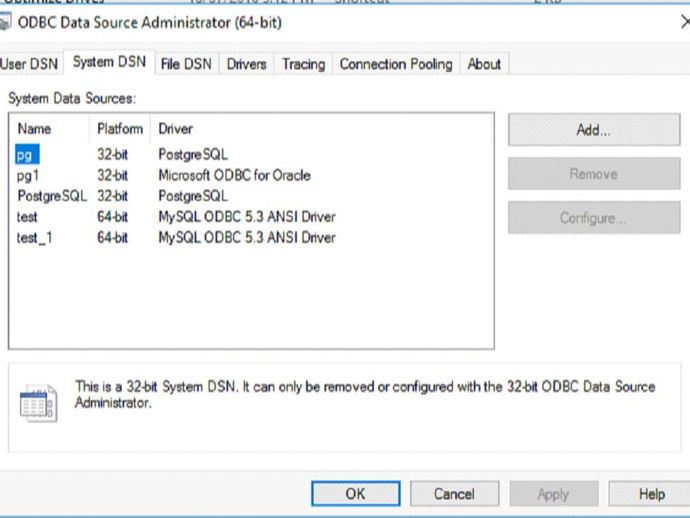This screenshot has width=690, height=518.
Task: Select the System DSN tab
Action: point(109,62)
